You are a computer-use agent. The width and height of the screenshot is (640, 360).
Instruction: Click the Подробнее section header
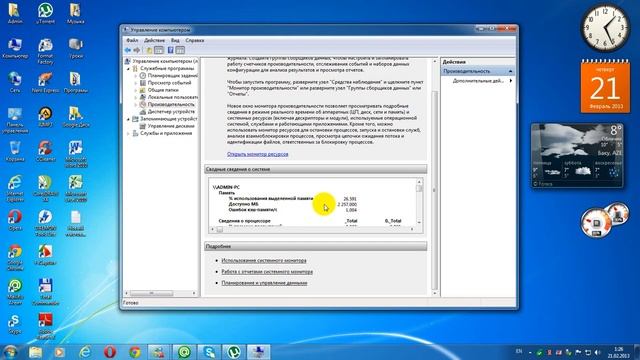pyautogui.click(x=316, y=247)
